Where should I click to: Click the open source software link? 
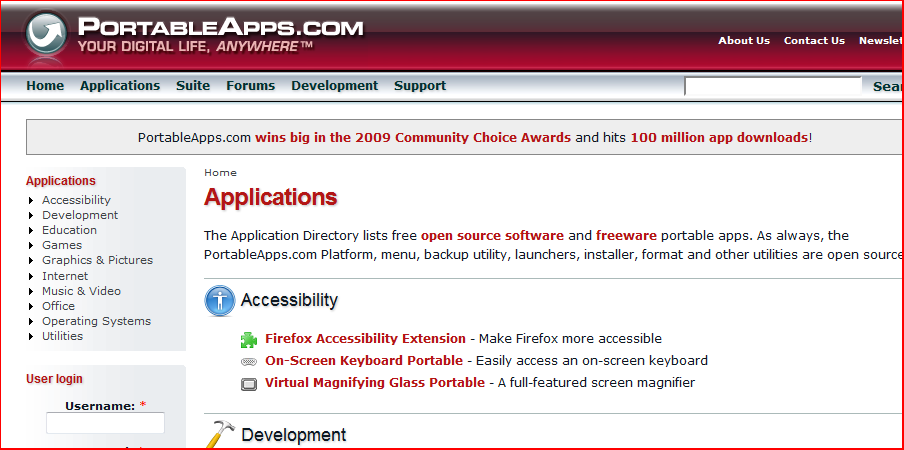(492, 236)
